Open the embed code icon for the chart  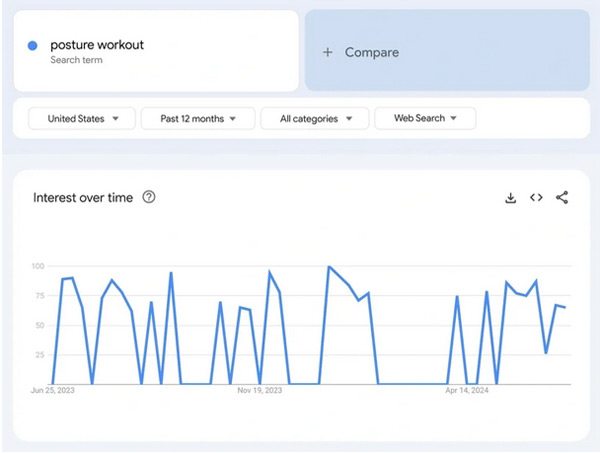click(x=536, y=198)
